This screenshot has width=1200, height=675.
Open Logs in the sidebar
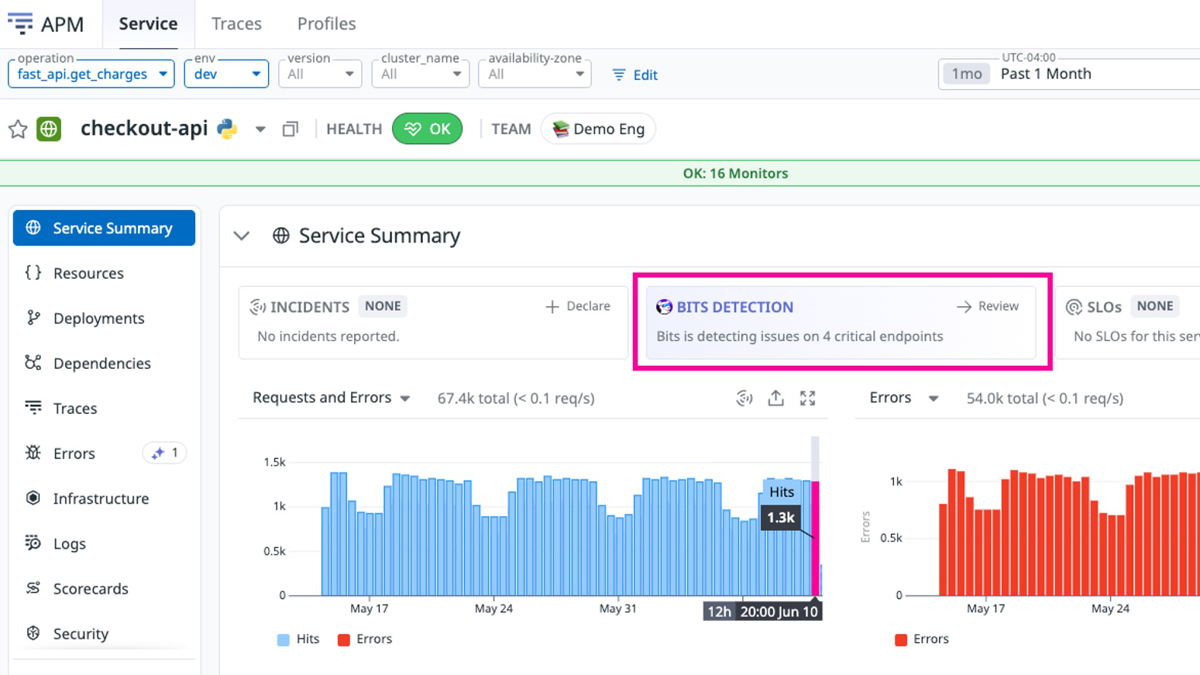(x=104, y=543)
